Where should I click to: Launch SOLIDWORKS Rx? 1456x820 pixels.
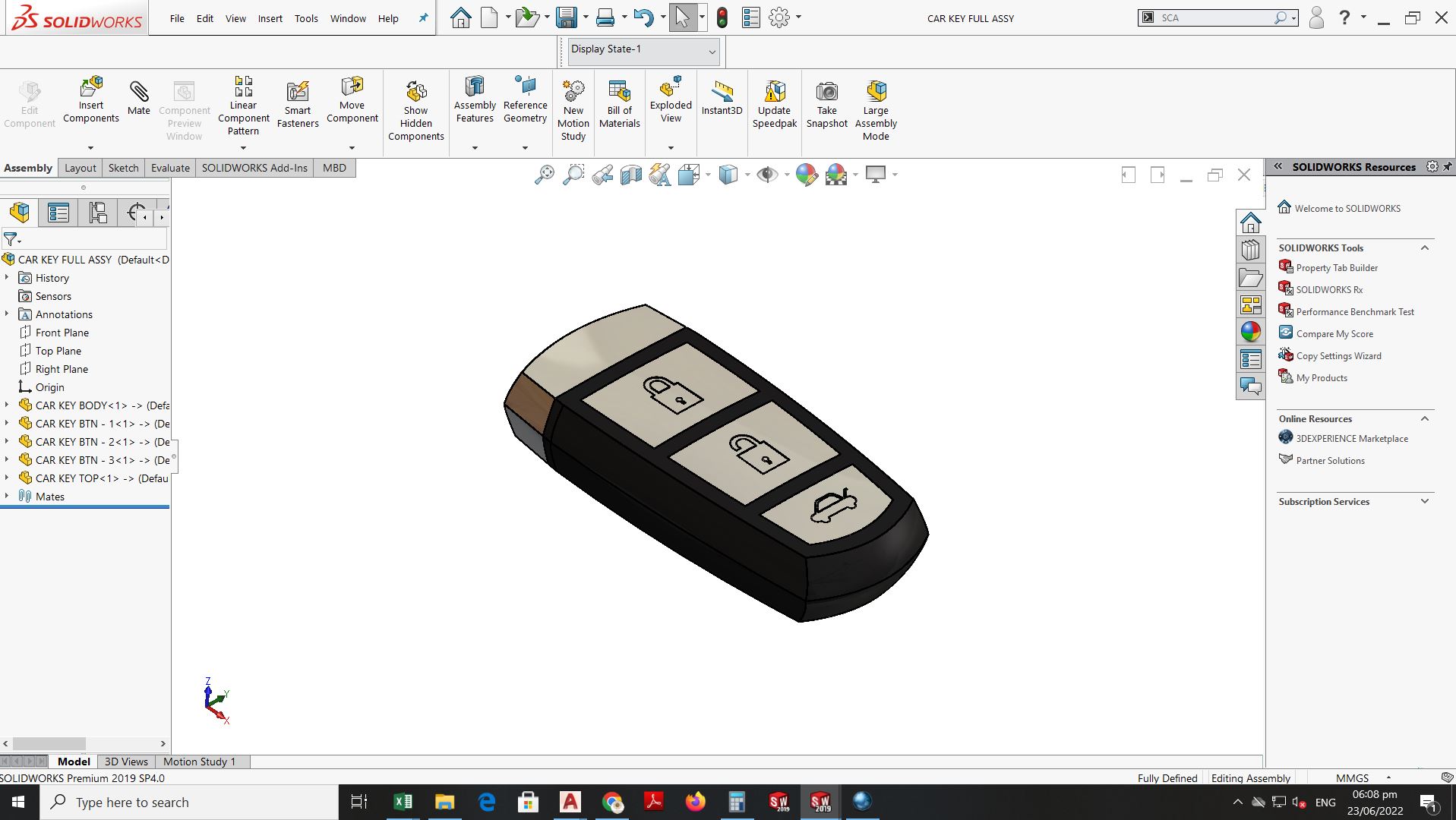[1329, 290]
